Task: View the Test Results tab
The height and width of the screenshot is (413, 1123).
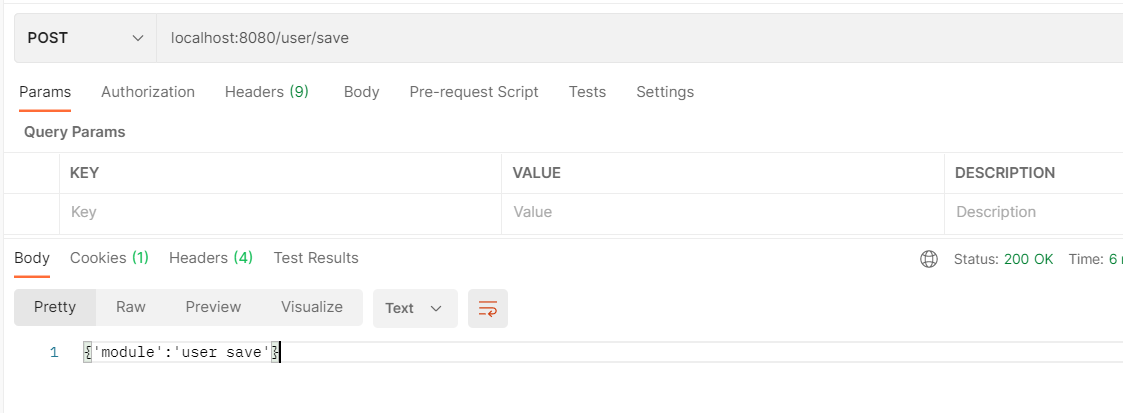Action: (x=316, y=258)
